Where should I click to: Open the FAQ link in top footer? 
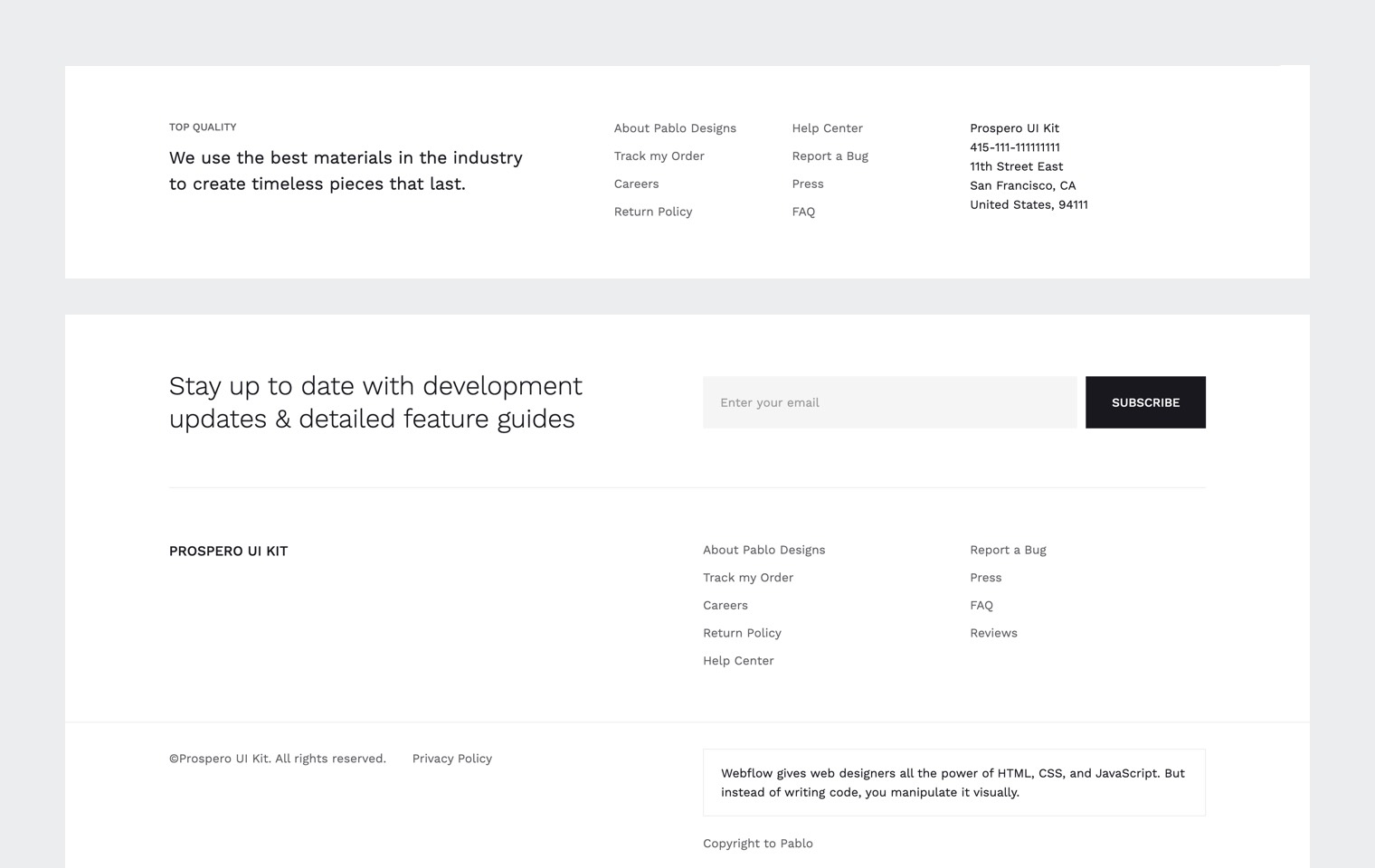tap(803, 212)
